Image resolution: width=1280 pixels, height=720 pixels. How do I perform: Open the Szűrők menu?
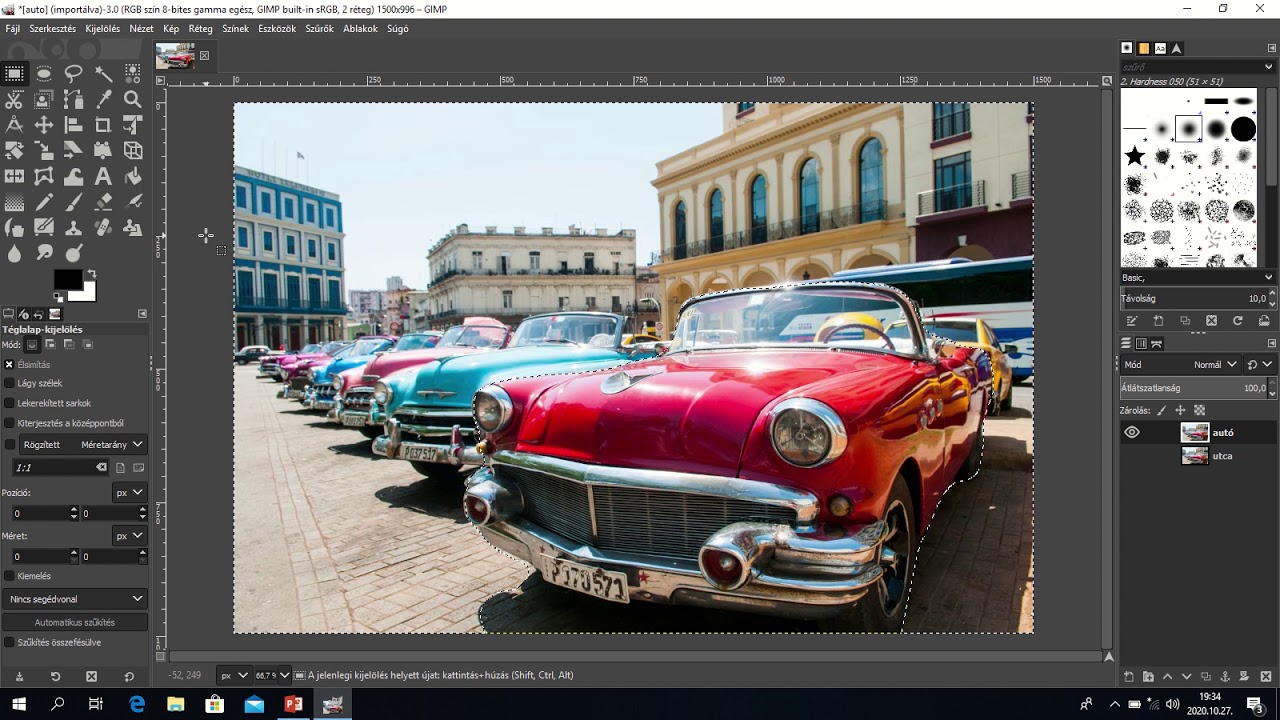[319, 29]
